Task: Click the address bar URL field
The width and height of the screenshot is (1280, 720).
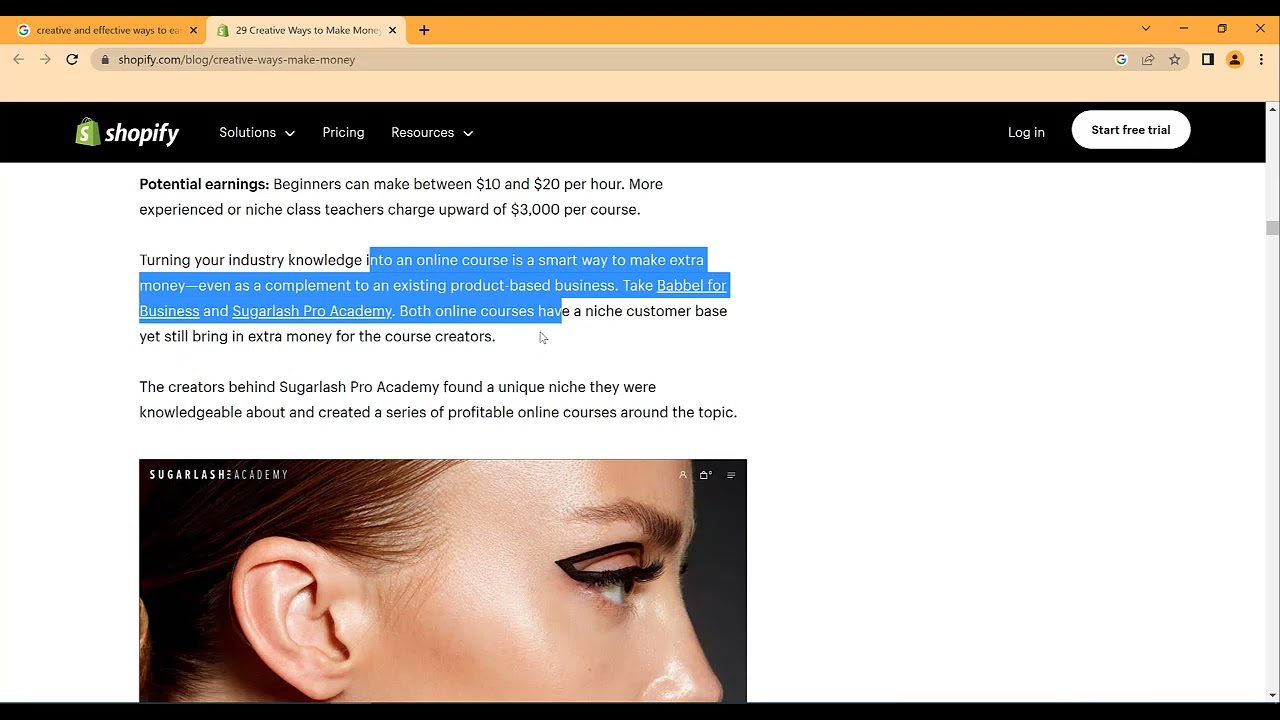Action: 600,60
